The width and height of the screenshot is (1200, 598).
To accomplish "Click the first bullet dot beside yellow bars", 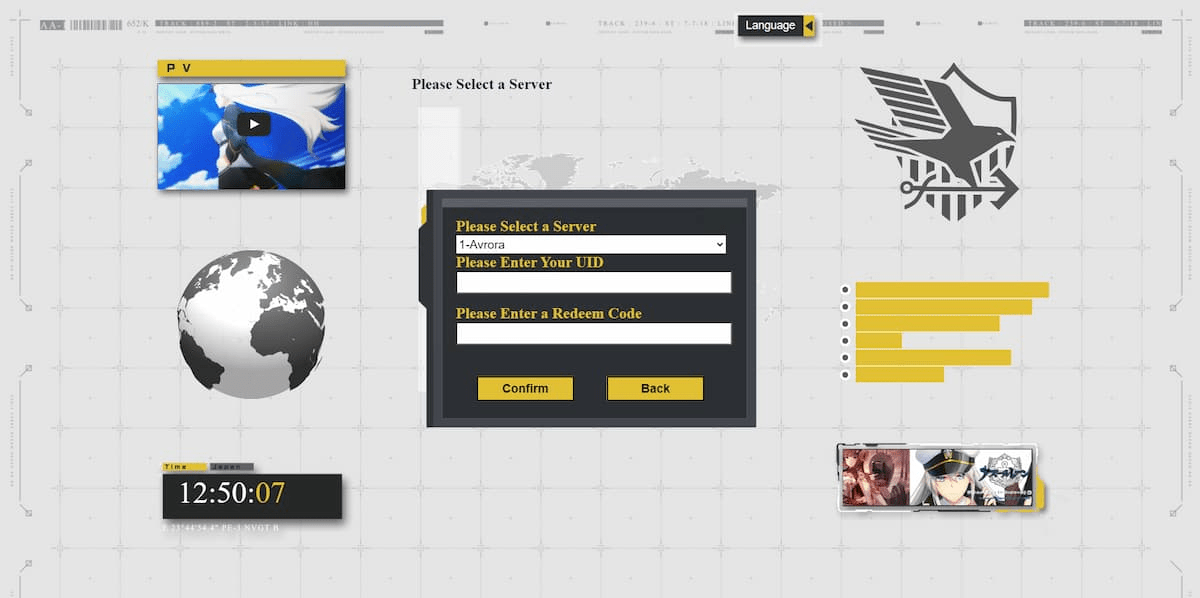I will click(x=845, y=290).
